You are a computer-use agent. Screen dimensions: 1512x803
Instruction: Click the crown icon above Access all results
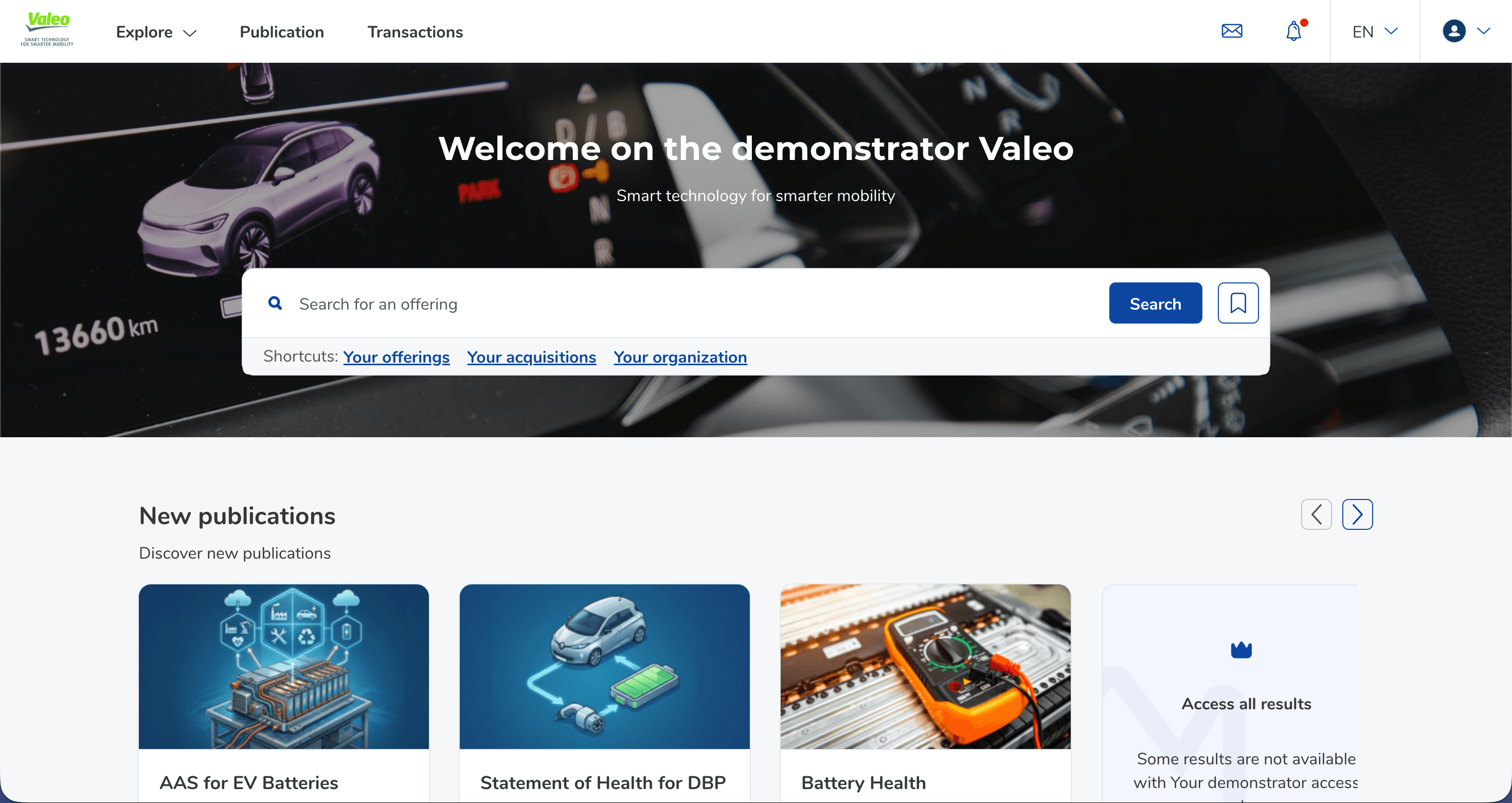coord(1241,649)
